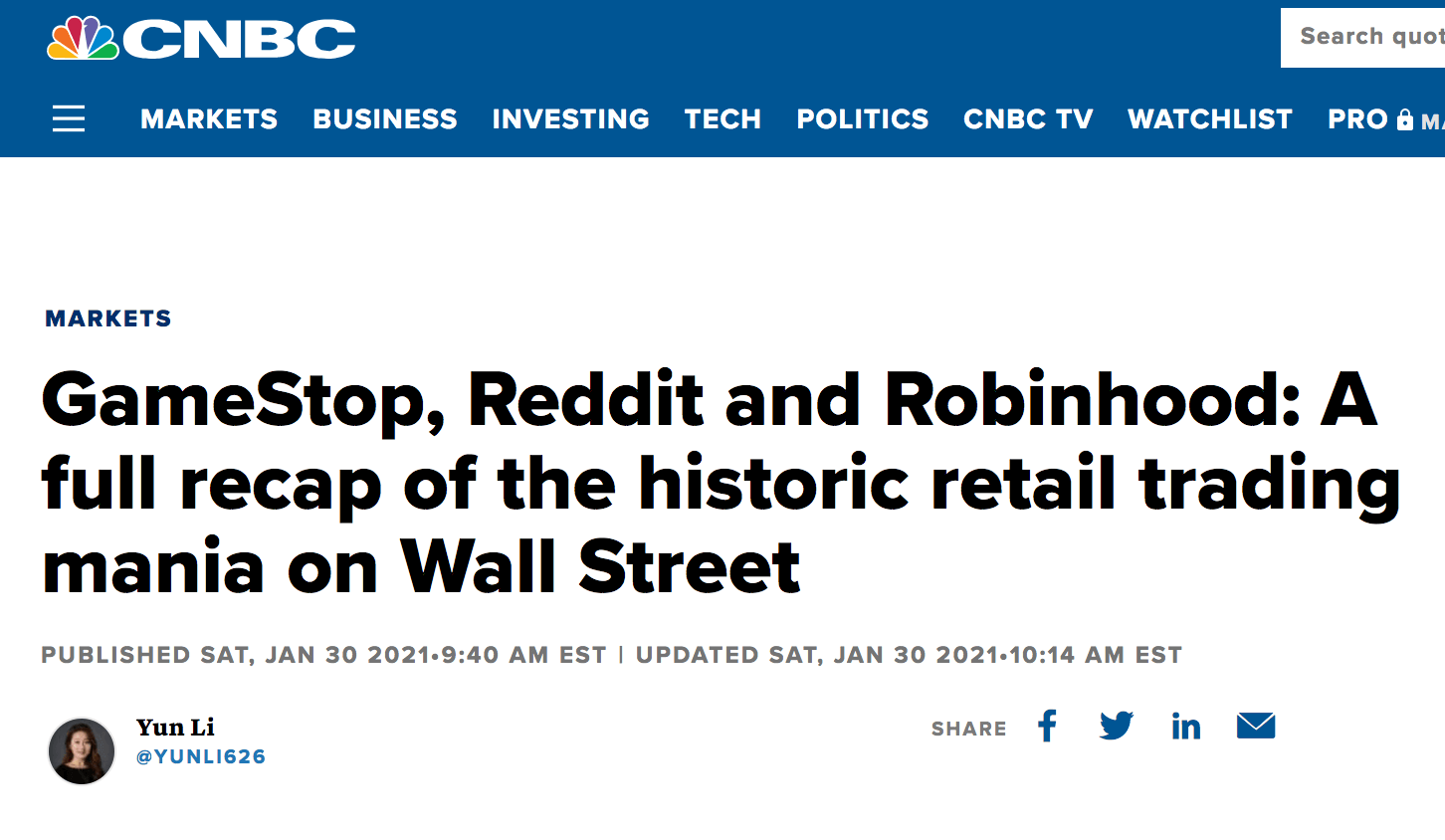1445x840 pixels.
Task: View the Watchlist page
Action: click(x=1210, y=119)
